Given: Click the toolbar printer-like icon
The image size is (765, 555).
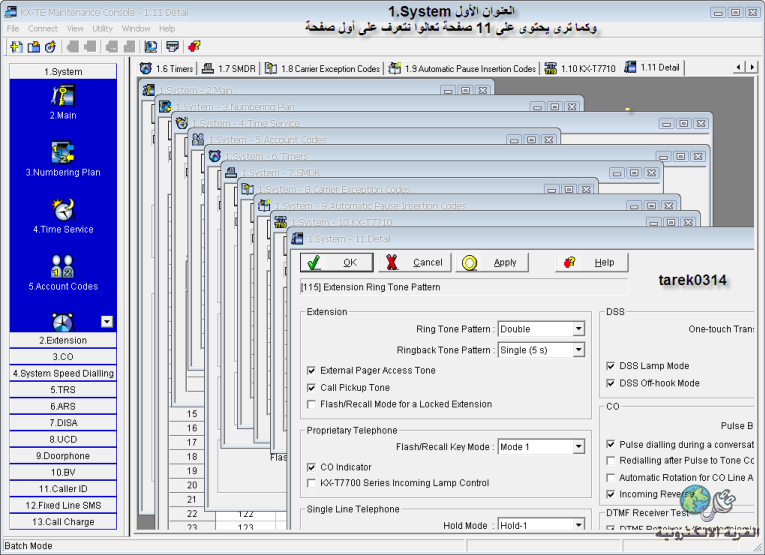Looking at the screenshot, I should (172, 47).
